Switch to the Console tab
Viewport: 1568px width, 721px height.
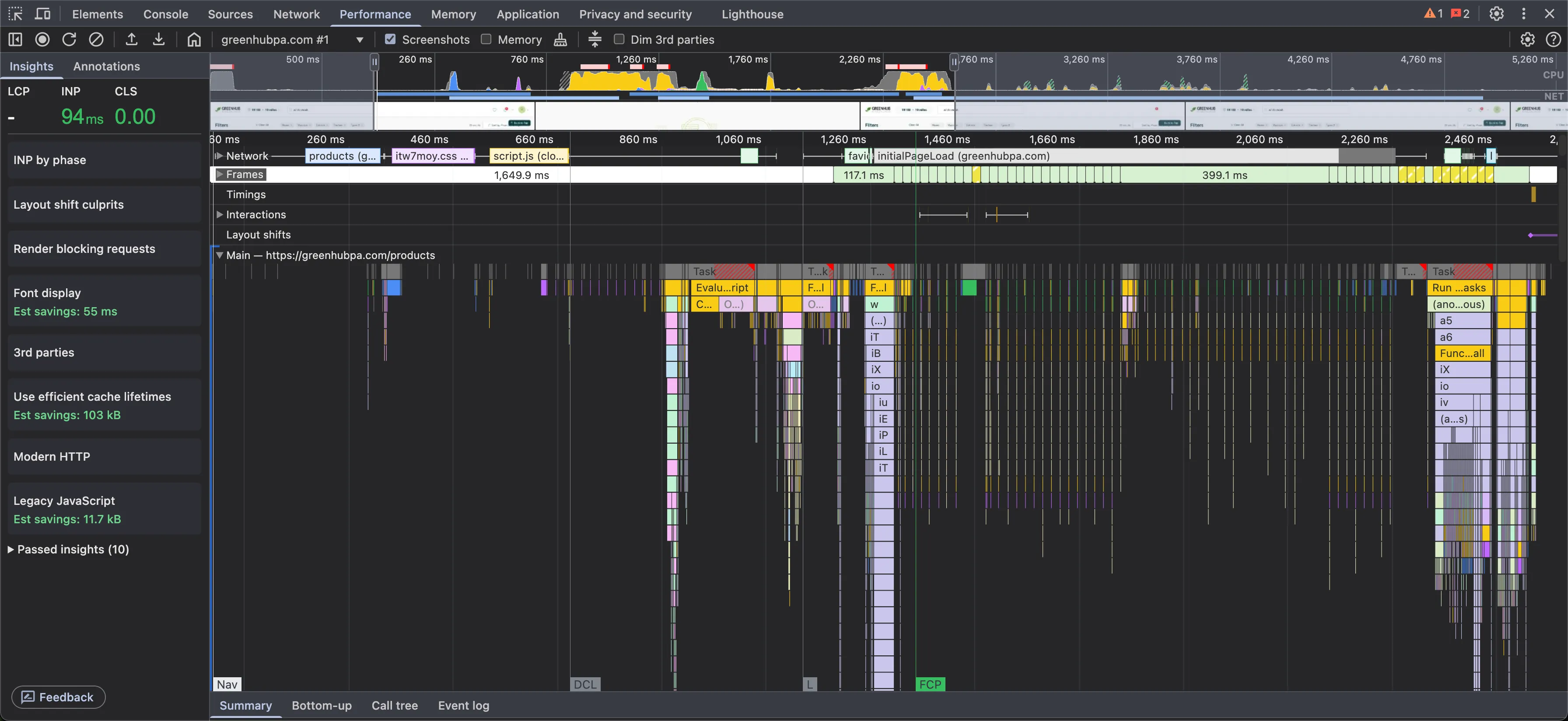tap(165, 14)
